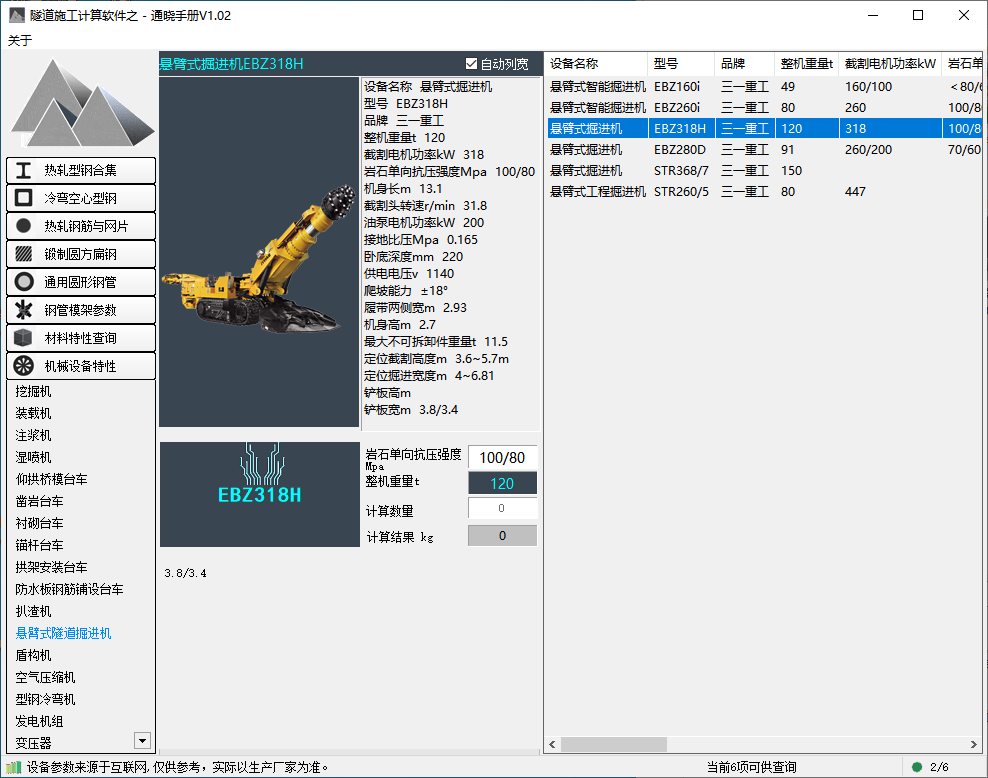Viewport: 988px width, 778px height.
Task: Click the cube icon for 材料特性查询
Action: 23,338
